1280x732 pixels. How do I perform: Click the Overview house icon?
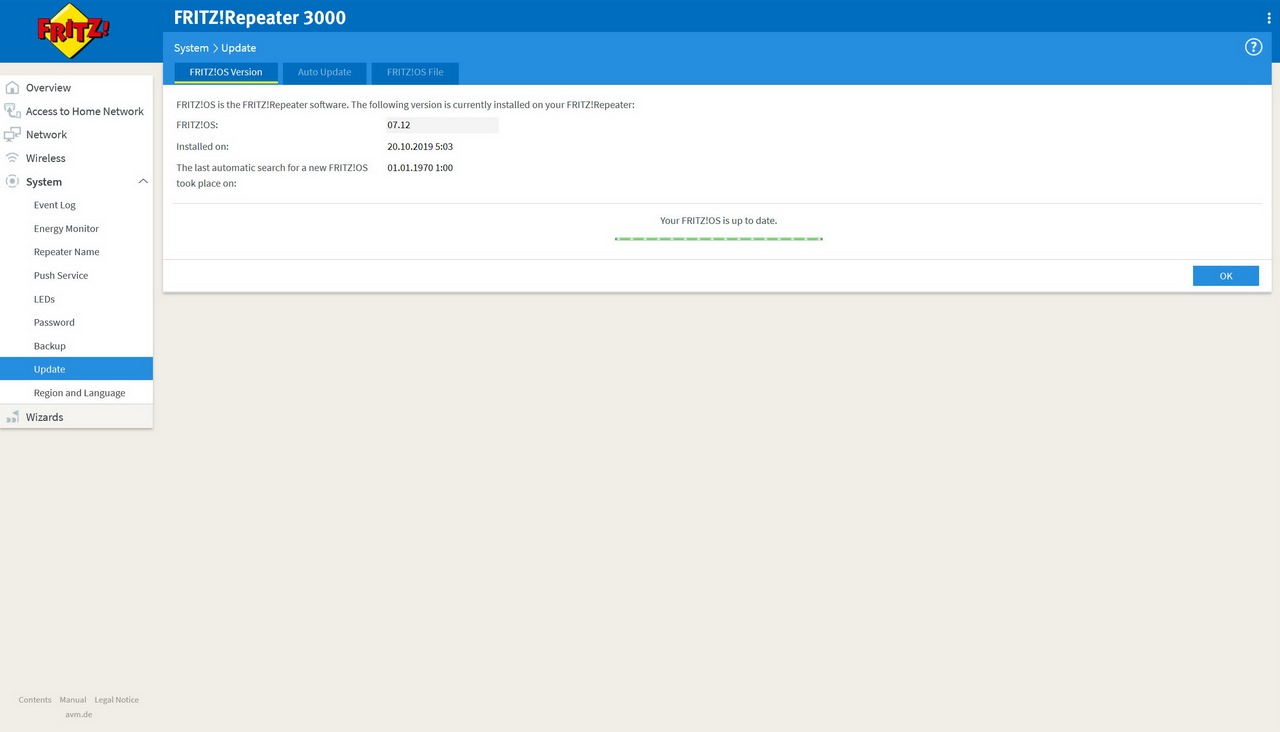pos(12,88)
